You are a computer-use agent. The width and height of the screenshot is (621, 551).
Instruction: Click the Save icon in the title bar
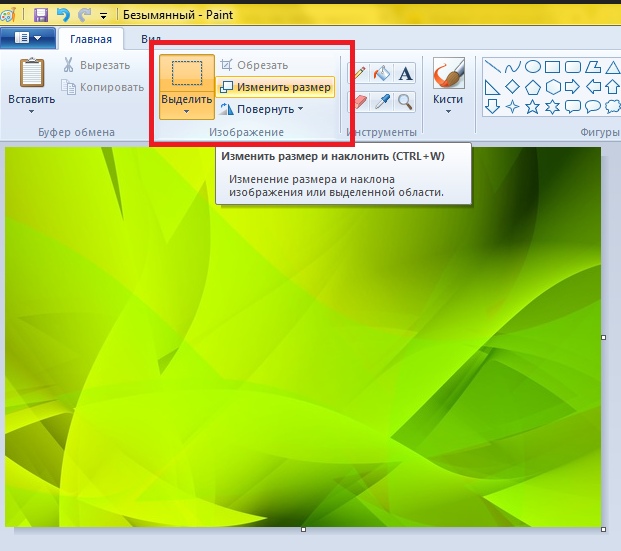pyautogui.click(x=41, y=15)
